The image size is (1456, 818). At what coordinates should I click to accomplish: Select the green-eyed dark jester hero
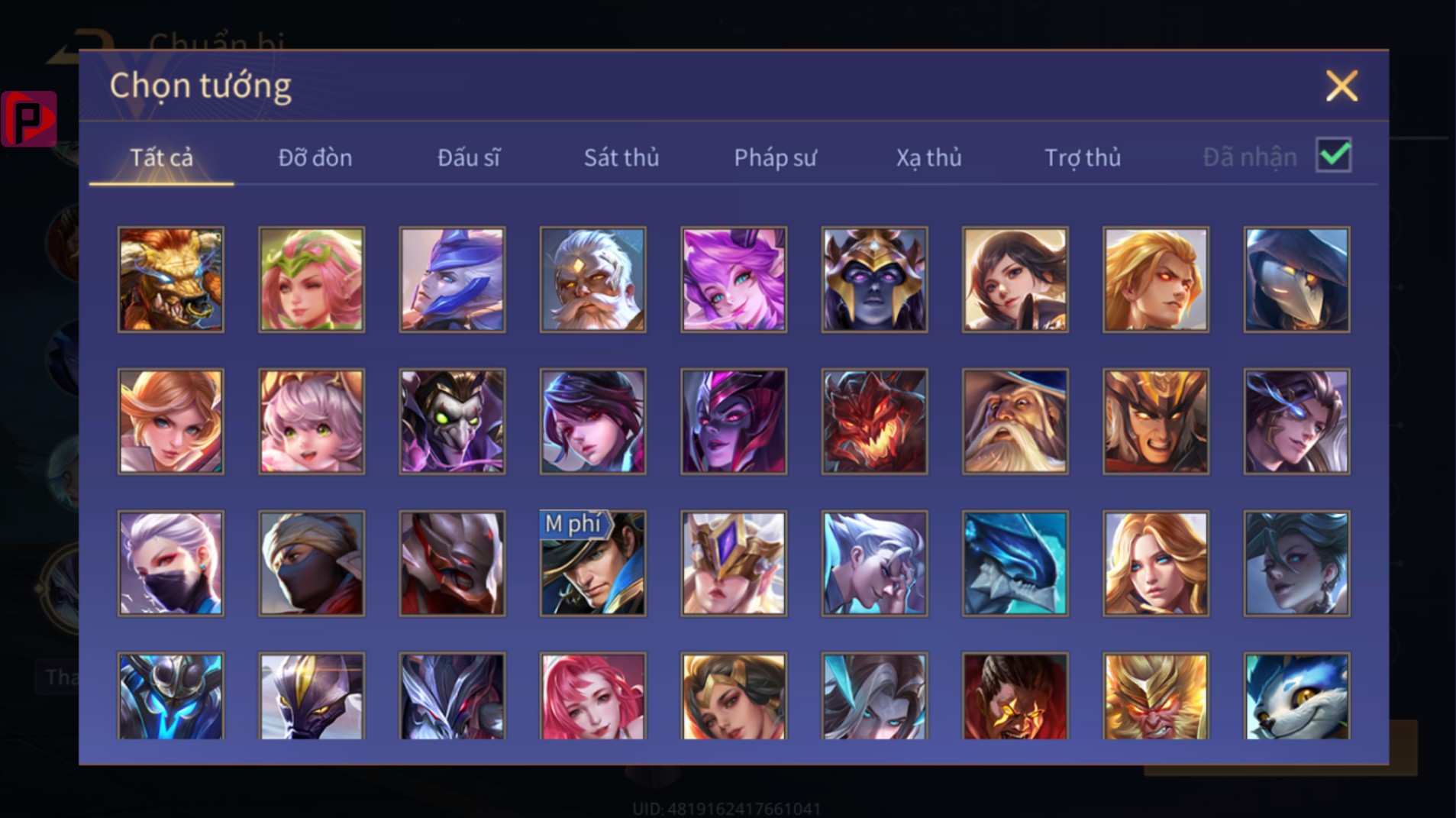point(452,422)
